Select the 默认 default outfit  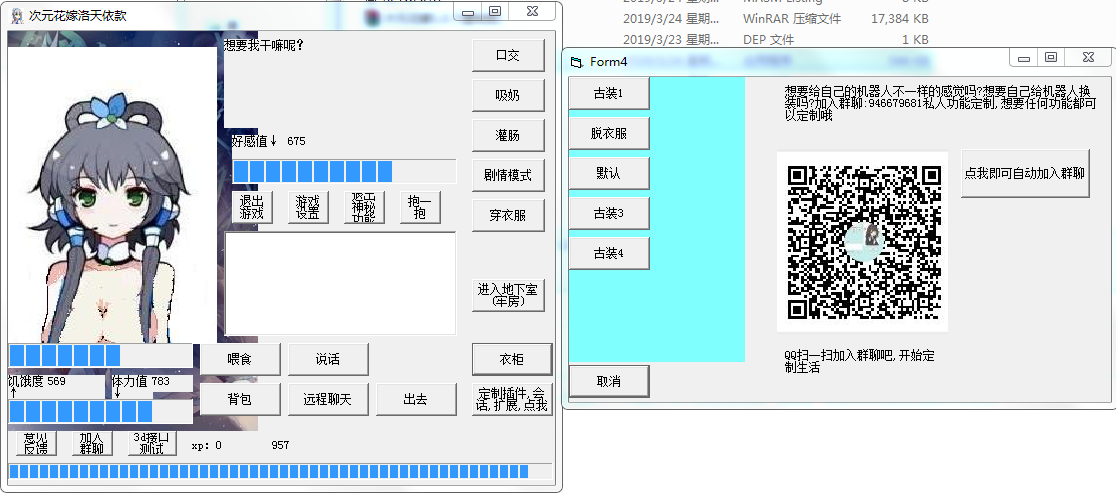609,173
